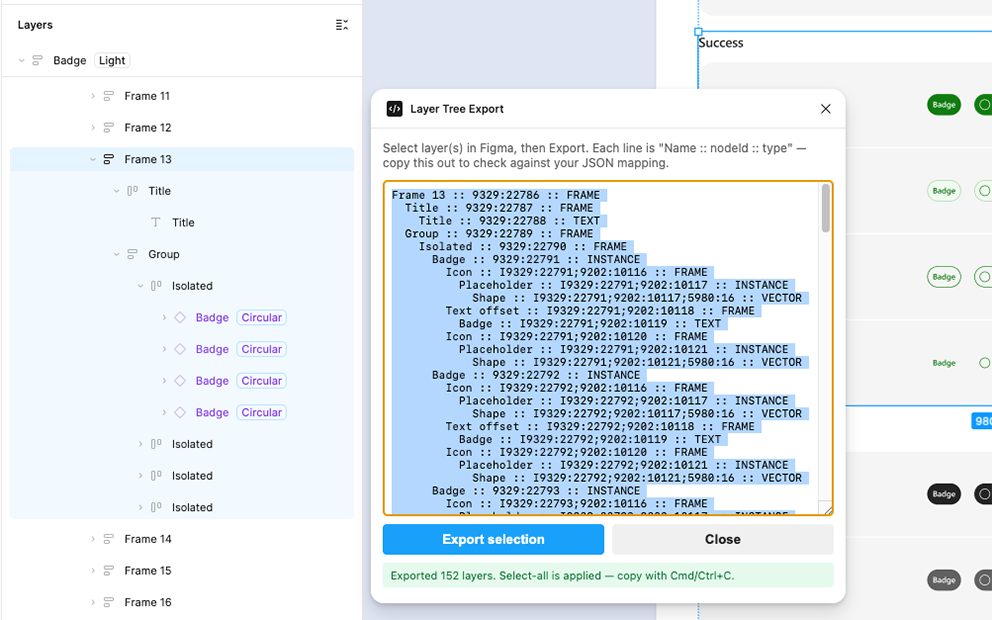Click the Layer Tree Export dialog title
992x620 pixels.
[x=457, y=109]
